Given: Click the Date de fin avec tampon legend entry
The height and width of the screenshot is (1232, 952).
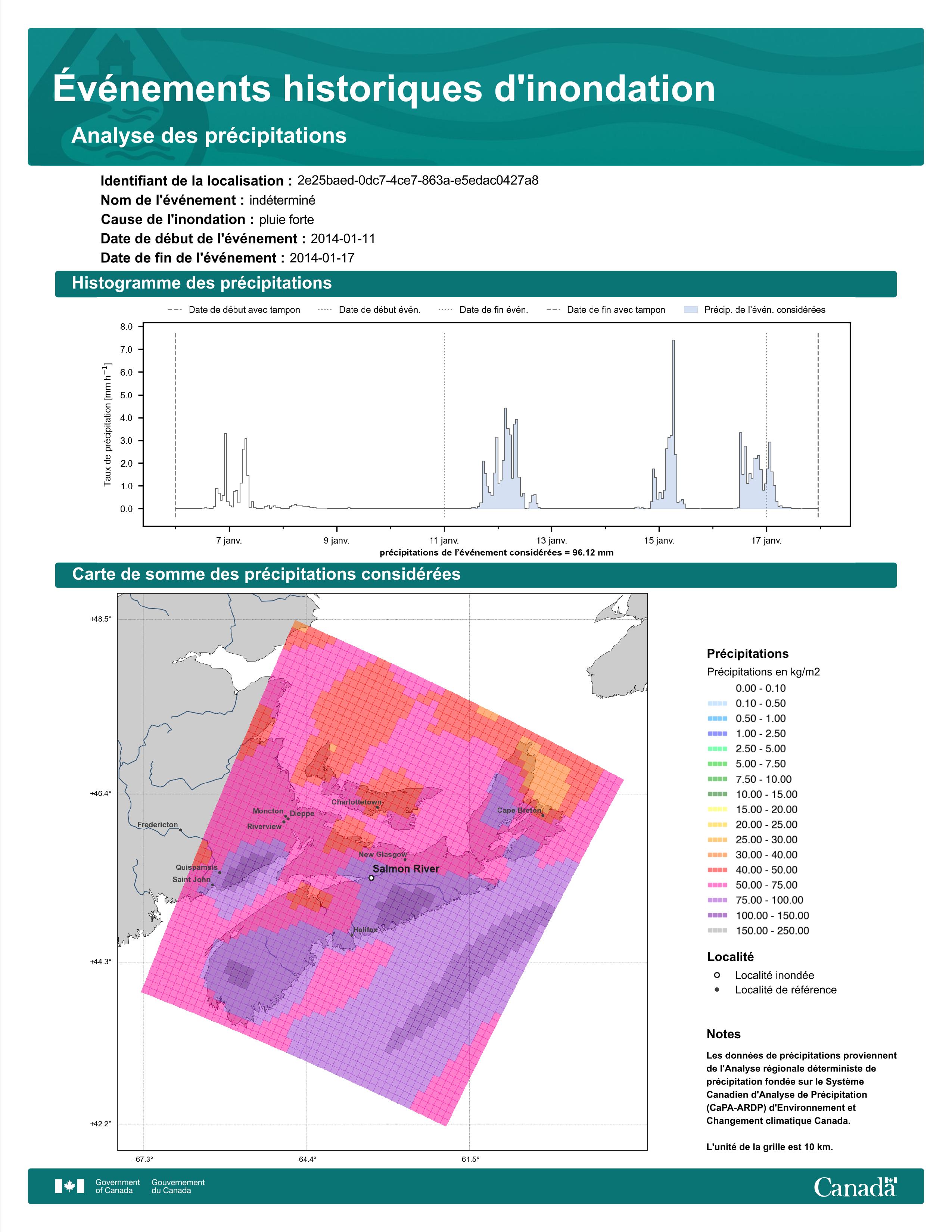Looking at the screenshot, I should (x=606, y=310).
